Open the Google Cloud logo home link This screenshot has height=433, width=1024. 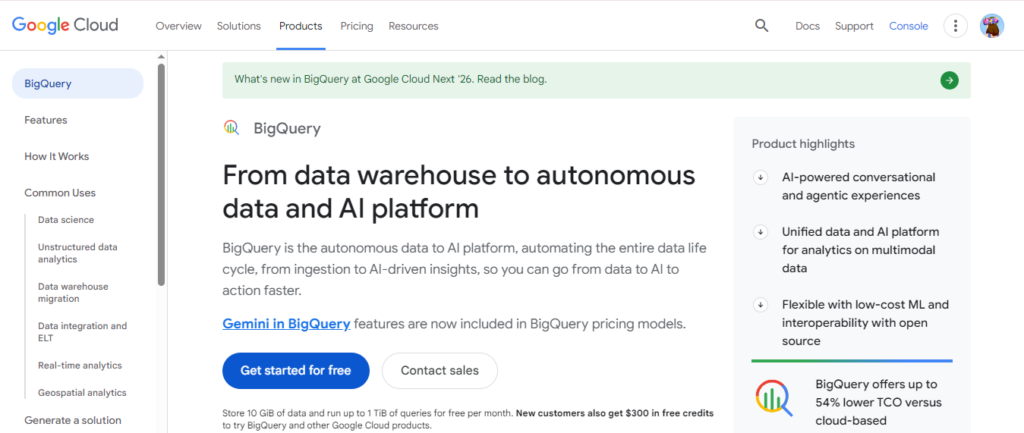click(x=65, y=25)
